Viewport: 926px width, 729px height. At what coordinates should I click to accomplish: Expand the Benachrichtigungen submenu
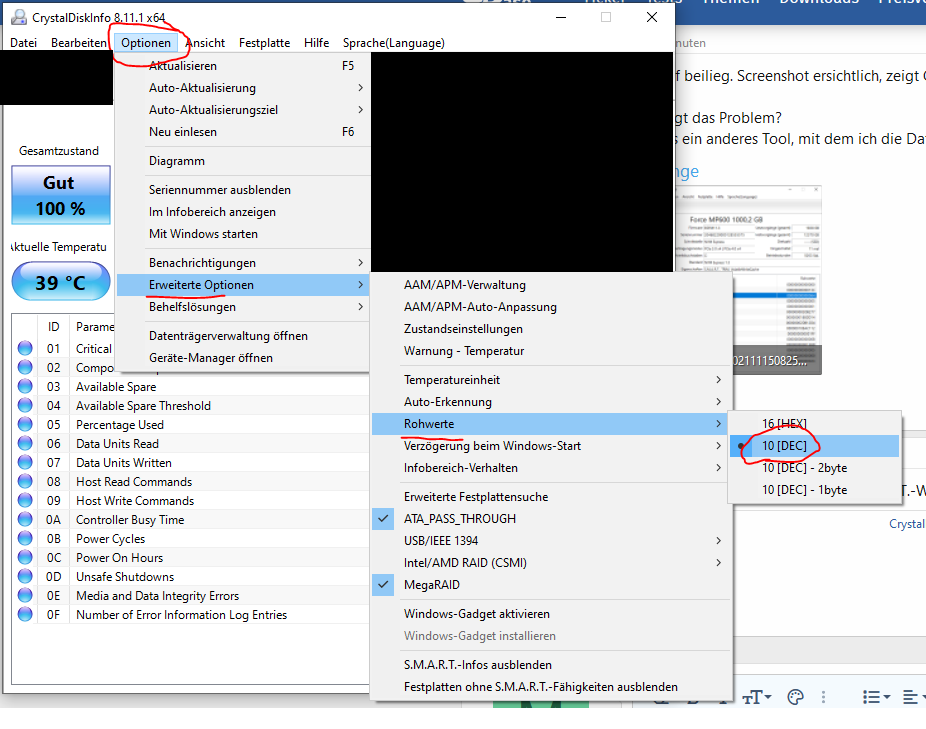click(x=243, y=263)
